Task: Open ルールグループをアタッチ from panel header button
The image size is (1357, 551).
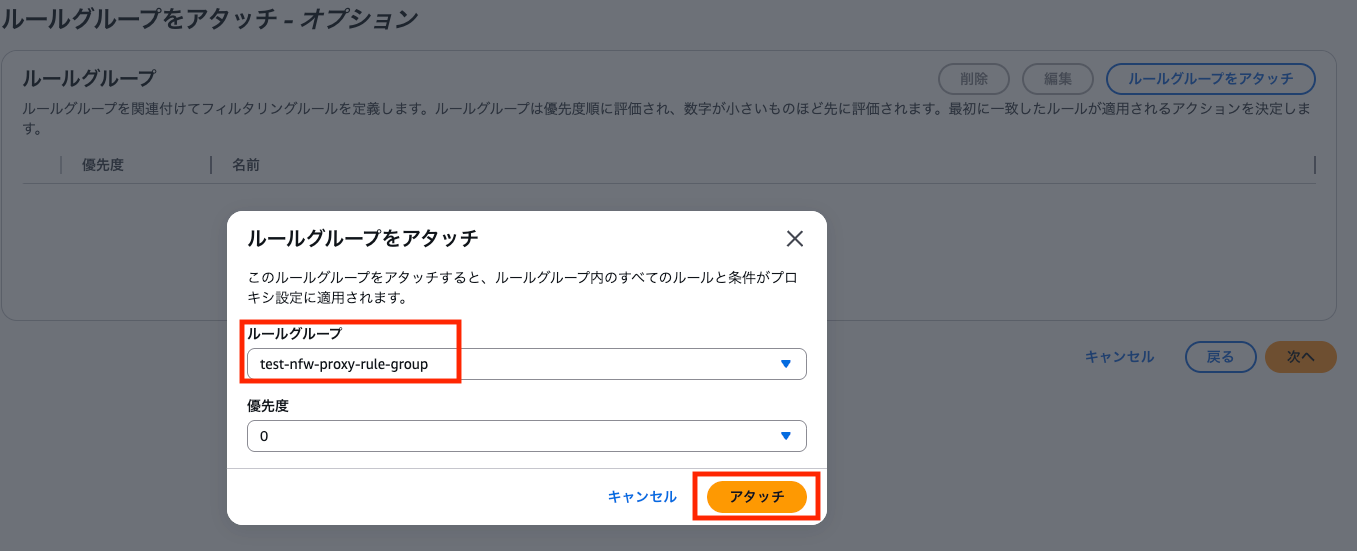Action: coord(1210,78)
